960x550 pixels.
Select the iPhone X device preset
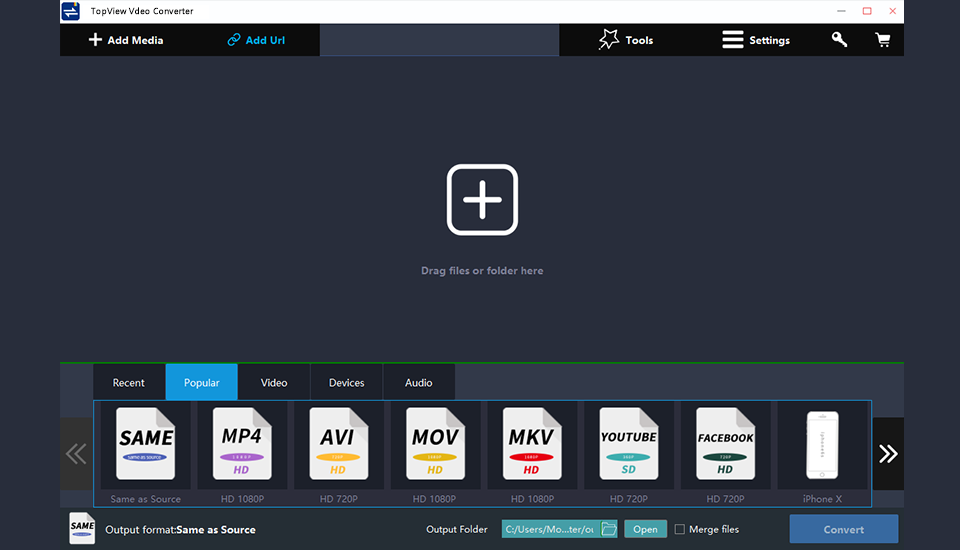pos(822,445)
